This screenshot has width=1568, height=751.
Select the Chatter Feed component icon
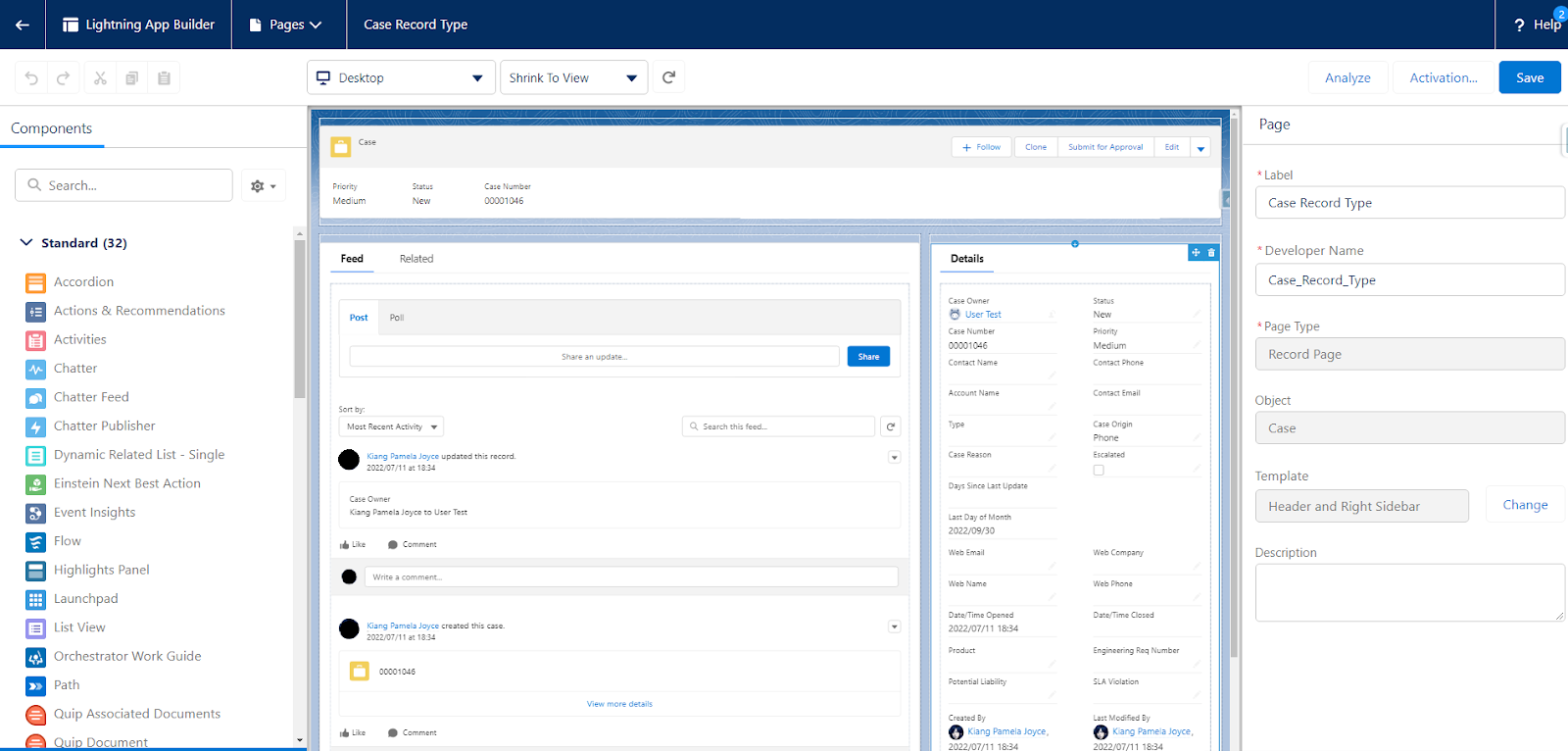(36, 398)
